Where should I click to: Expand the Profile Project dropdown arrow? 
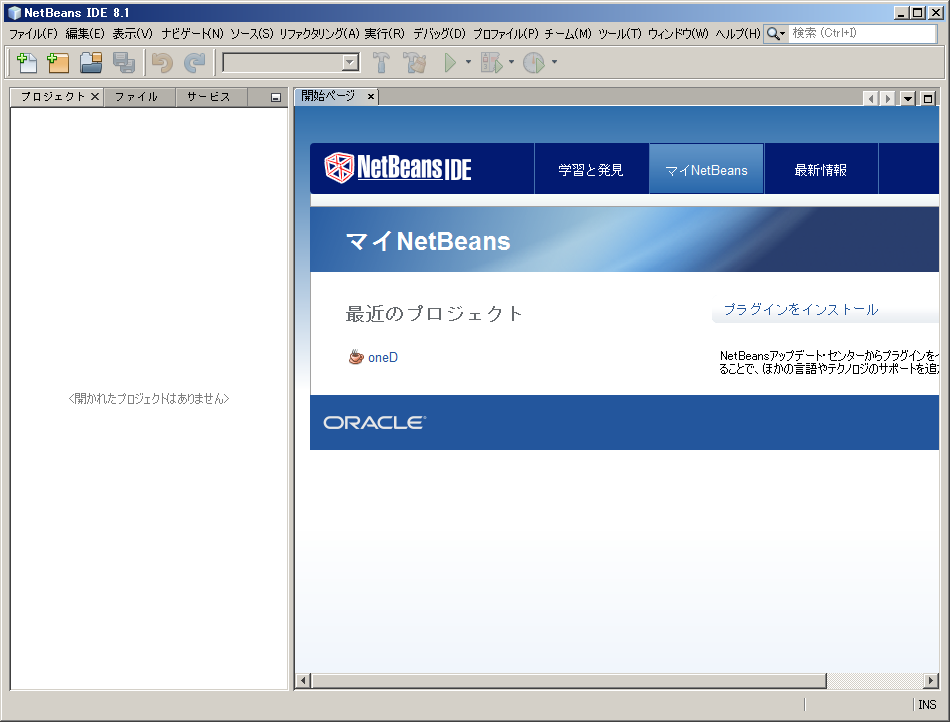554,62
